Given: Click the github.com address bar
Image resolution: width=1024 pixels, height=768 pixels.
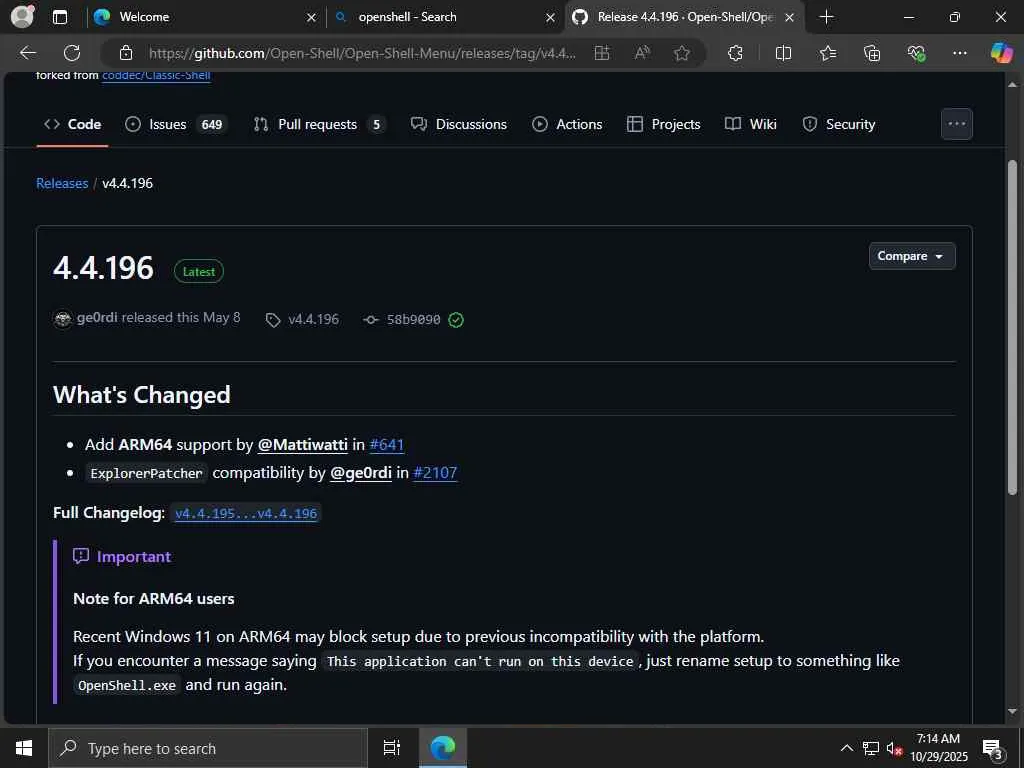Looking at the screenshot, I should (362, 53).
